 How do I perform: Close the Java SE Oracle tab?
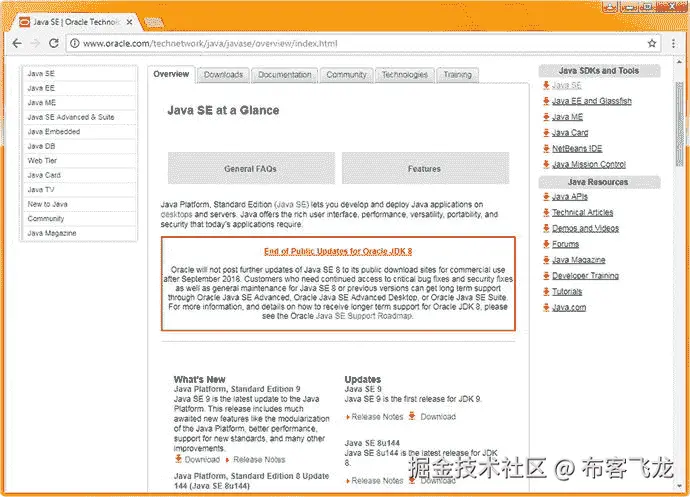[129, 22]
